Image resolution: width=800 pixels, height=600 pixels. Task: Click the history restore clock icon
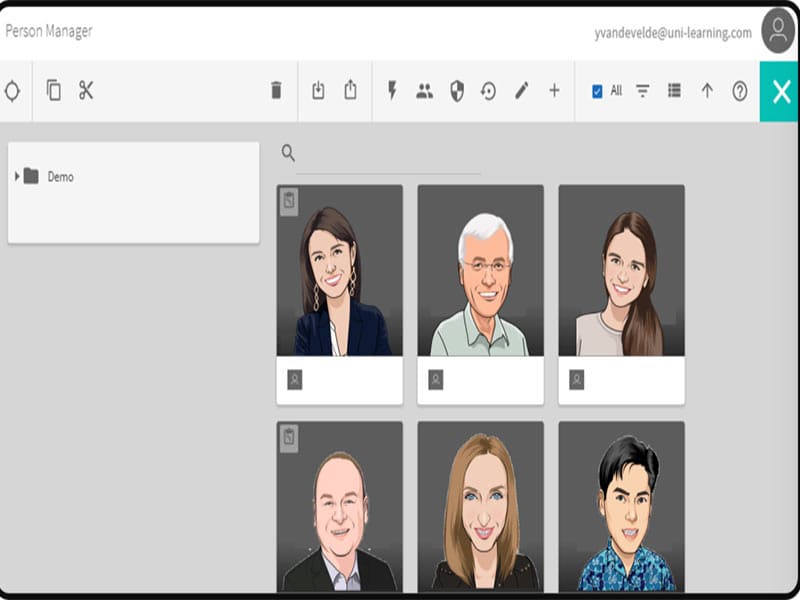point(489,91)
